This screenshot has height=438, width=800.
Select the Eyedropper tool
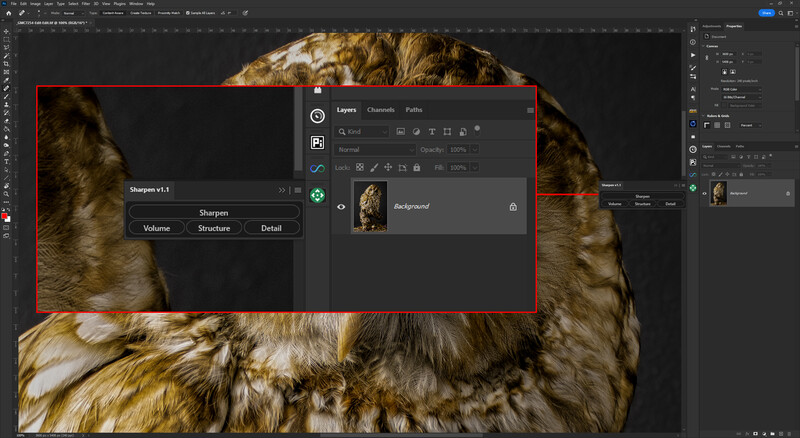tap(6, 80)
